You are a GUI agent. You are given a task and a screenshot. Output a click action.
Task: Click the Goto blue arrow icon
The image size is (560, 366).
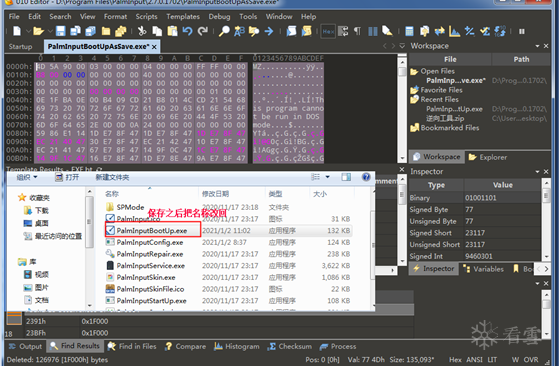tap(269, 31)
